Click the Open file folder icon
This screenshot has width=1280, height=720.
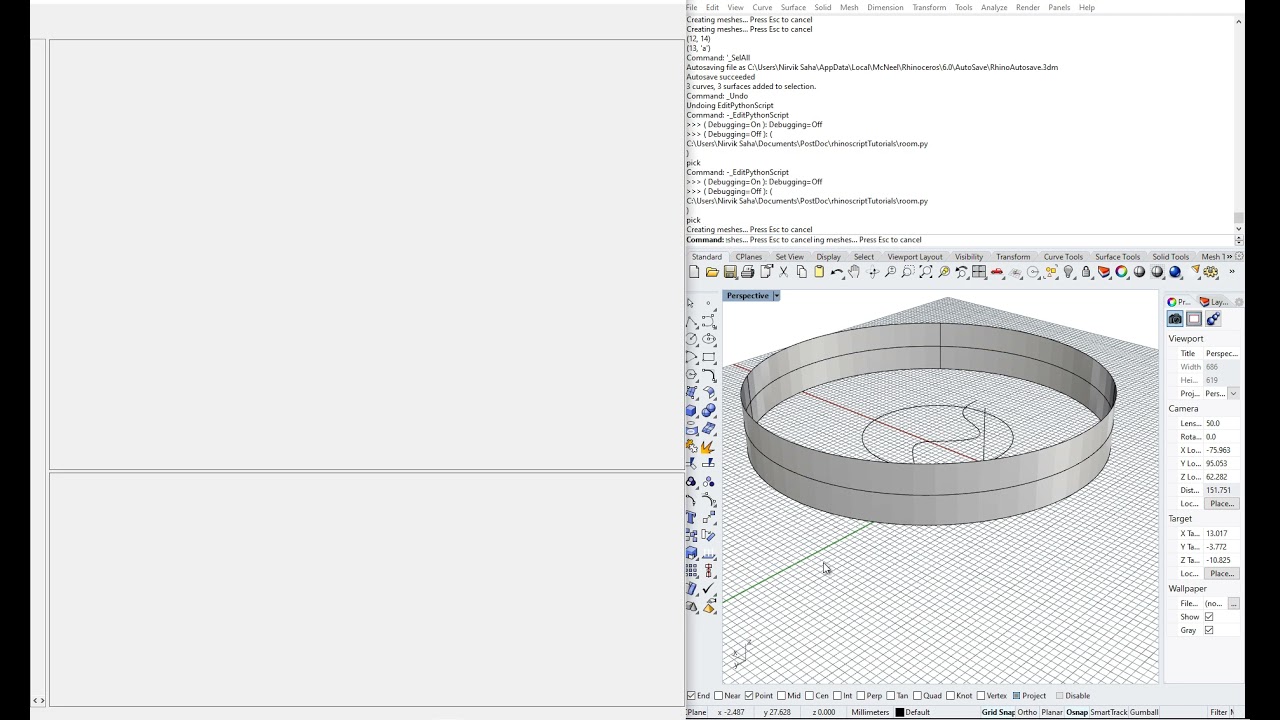712,272
